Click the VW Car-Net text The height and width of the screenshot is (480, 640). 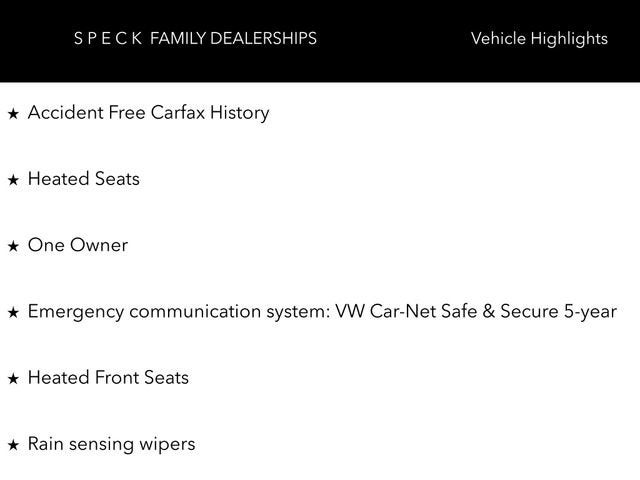click(380, 311)
